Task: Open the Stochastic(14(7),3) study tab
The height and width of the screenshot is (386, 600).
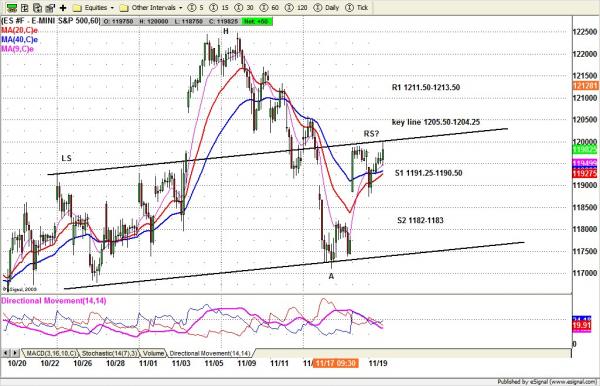Action: (x=109, y=353)
